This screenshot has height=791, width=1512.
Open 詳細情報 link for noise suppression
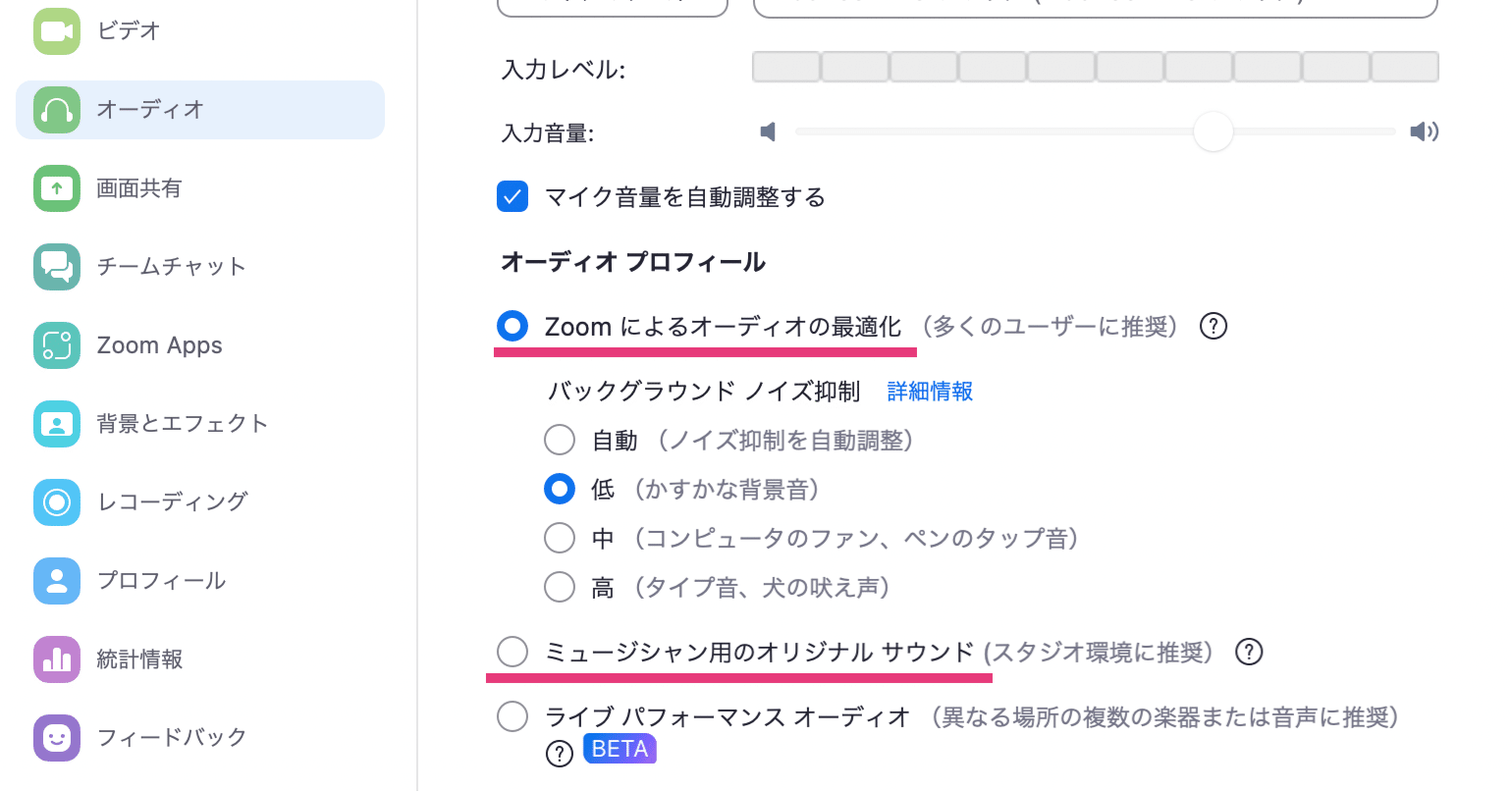[x=929, y=392]
